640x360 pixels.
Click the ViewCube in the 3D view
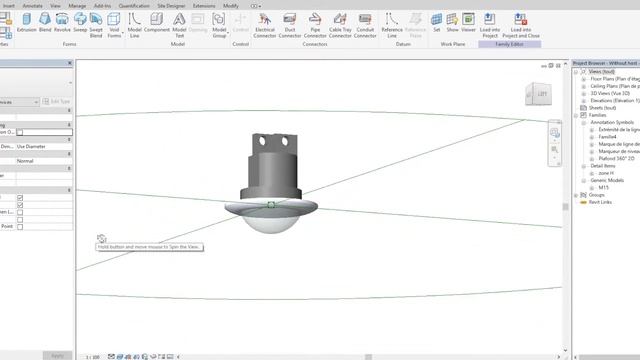[538, 94]
